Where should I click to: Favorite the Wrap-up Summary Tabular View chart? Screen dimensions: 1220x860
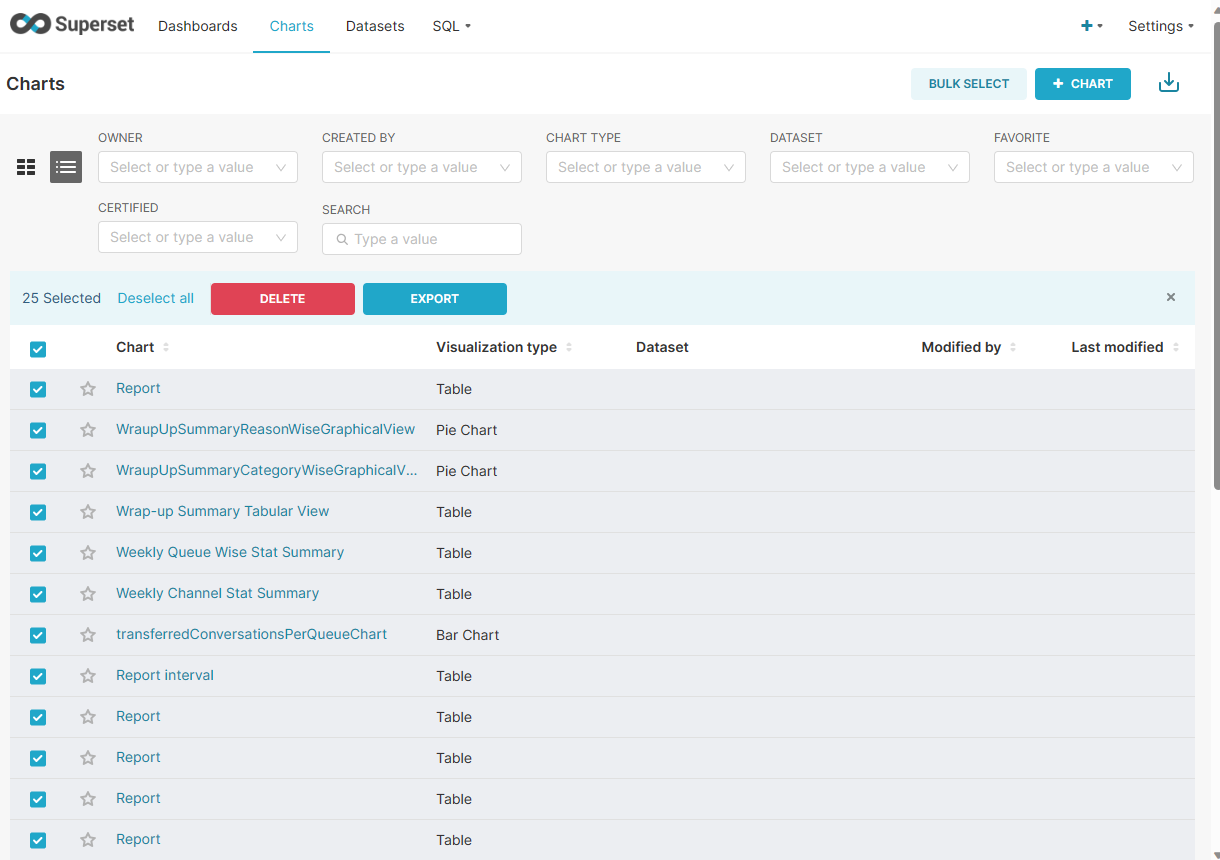point(88,512)
